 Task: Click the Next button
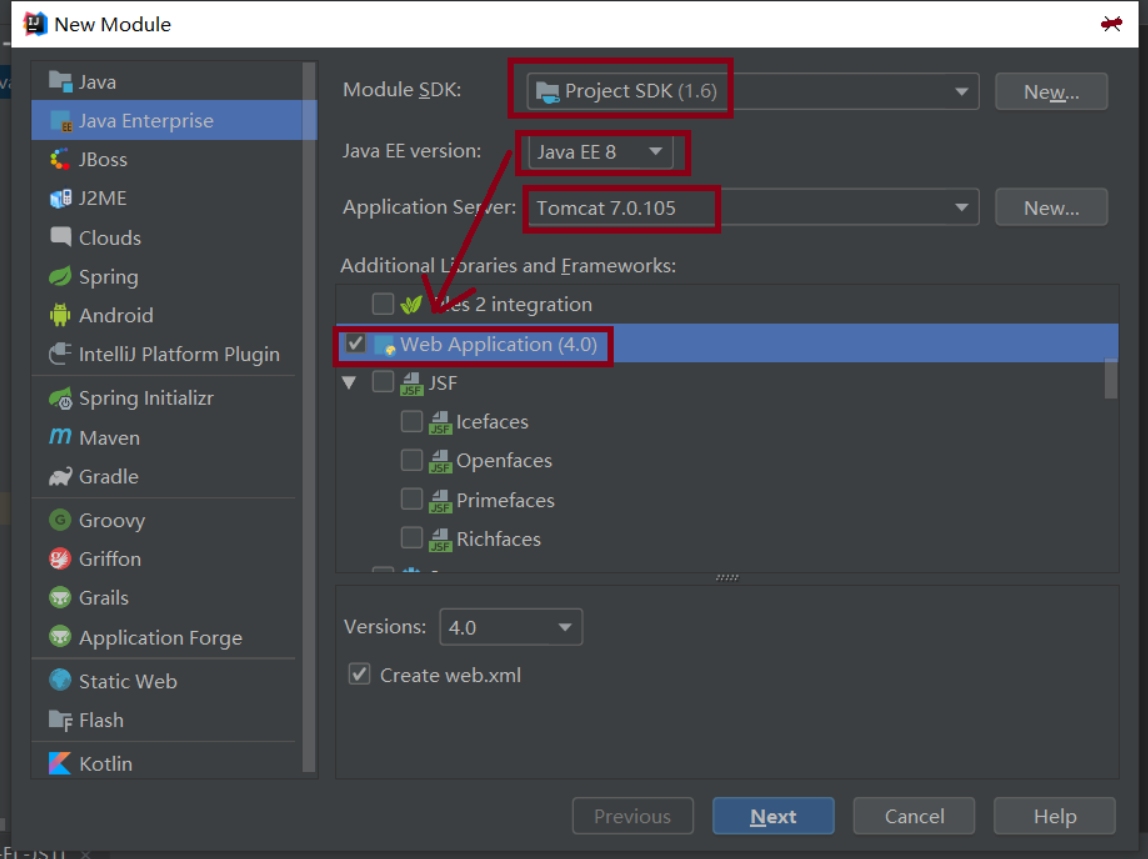(x=773, y=816)
